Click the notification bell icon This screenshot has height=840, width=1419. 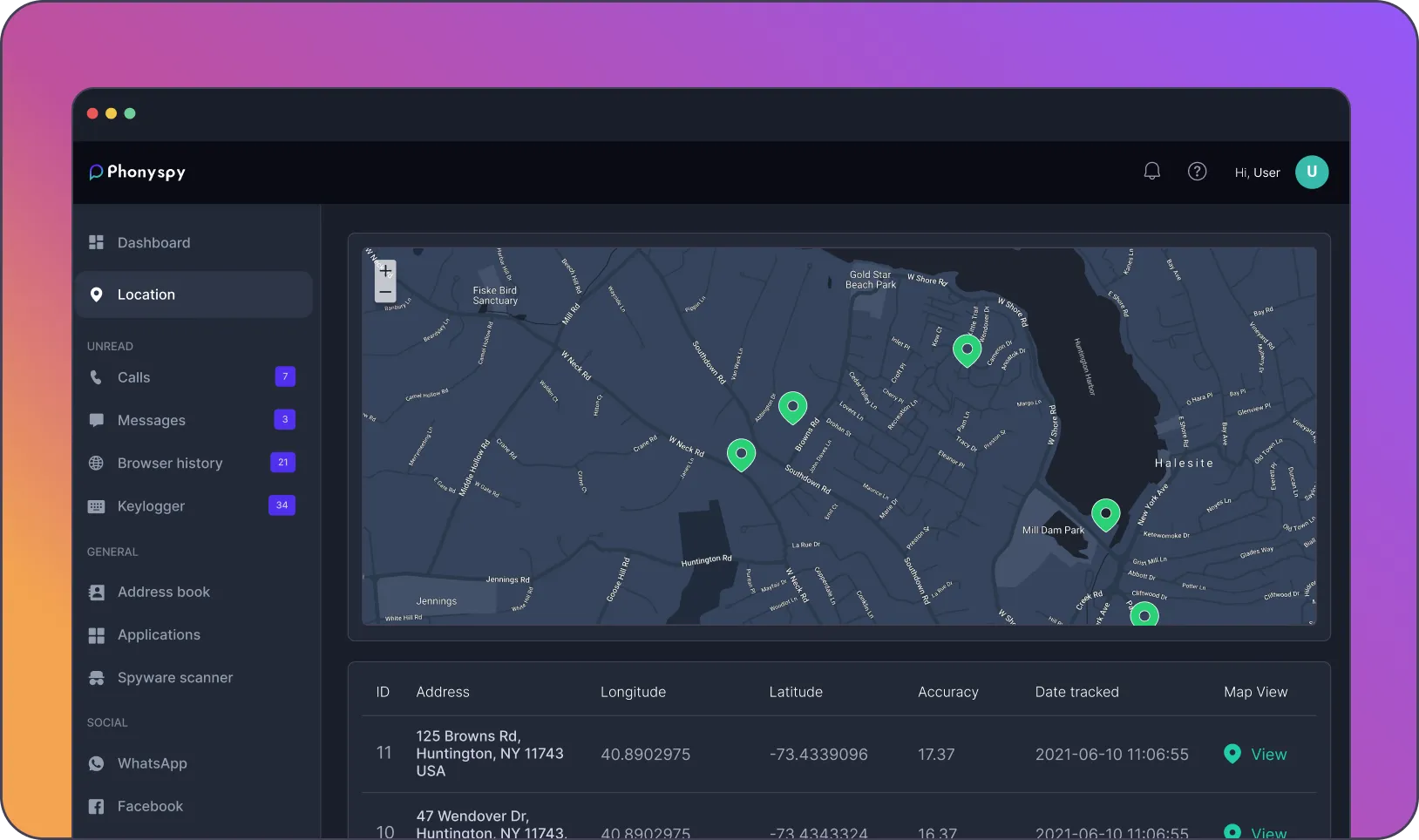coord(1151,172)
